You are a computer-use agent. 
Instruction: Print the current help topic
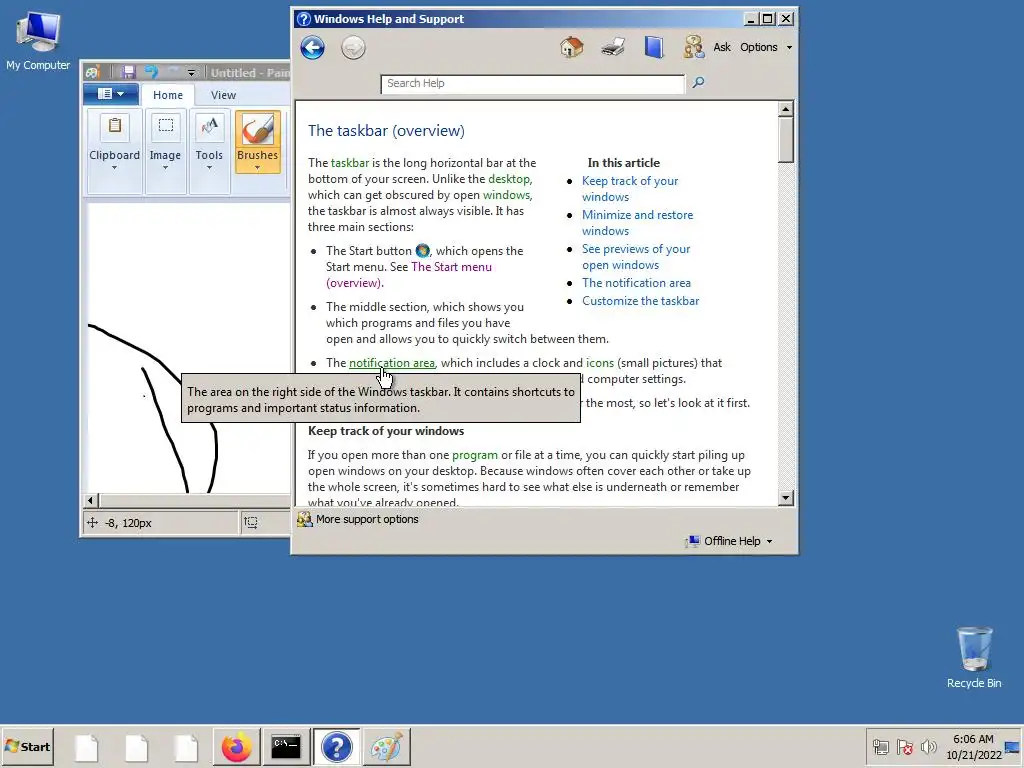coord(613,47)
